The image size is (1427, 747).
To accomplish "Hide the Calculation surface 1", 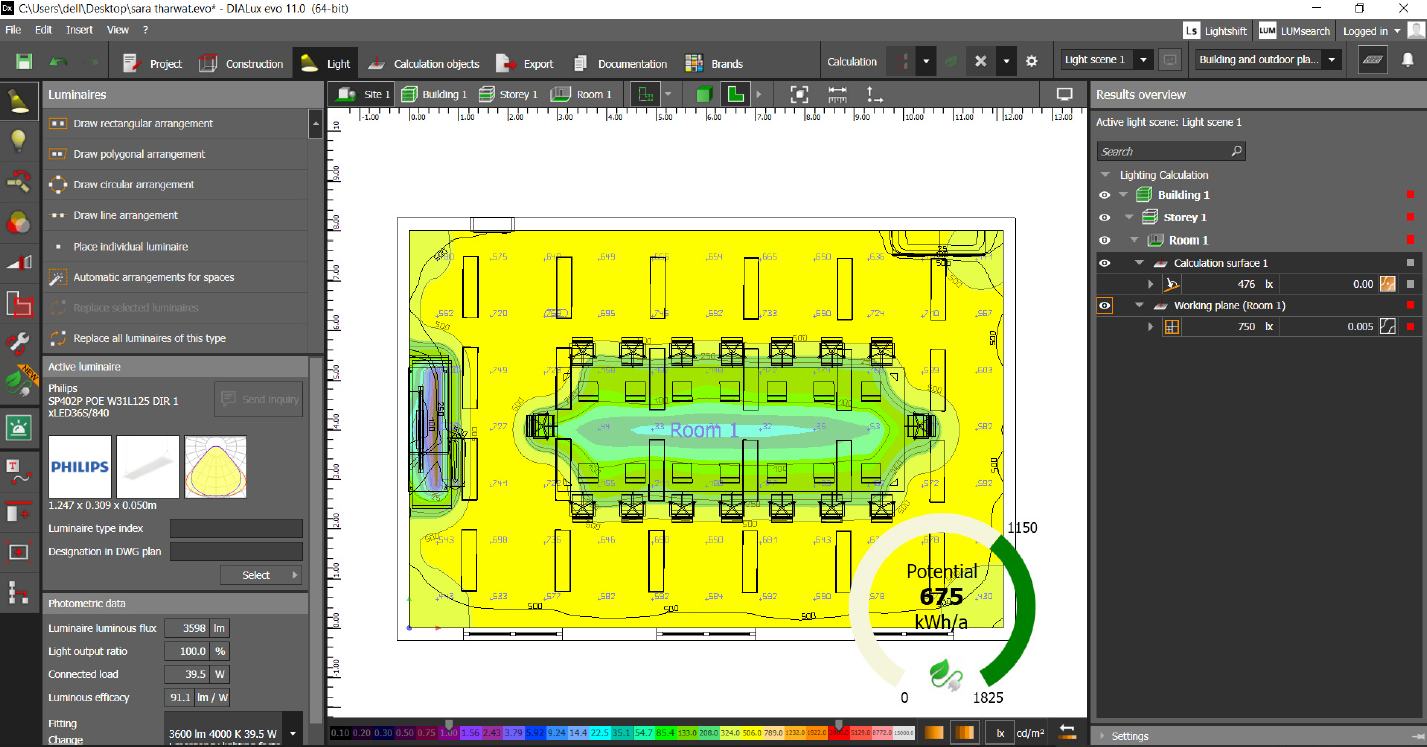I will click(1104, 262).
